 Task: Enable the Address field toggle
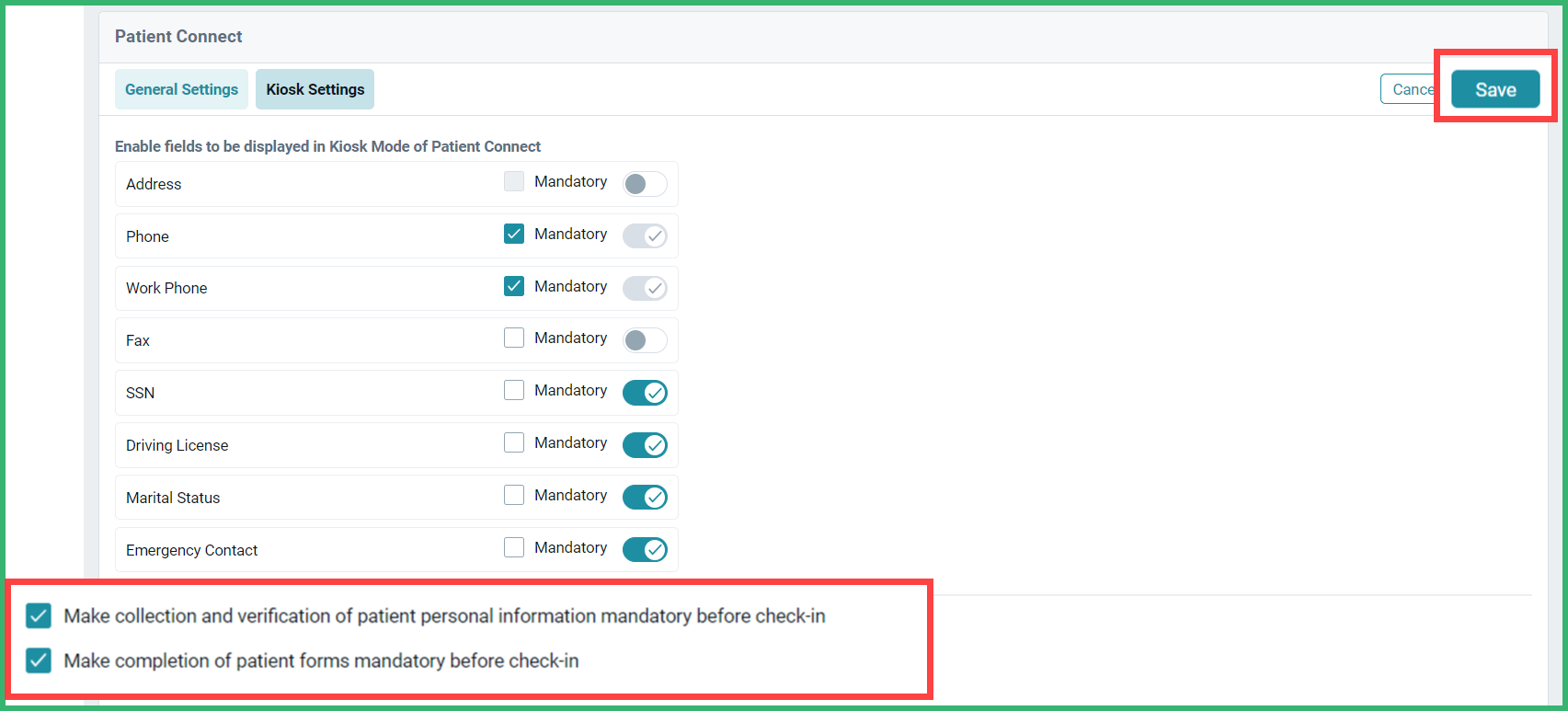(x=645, y=183)
